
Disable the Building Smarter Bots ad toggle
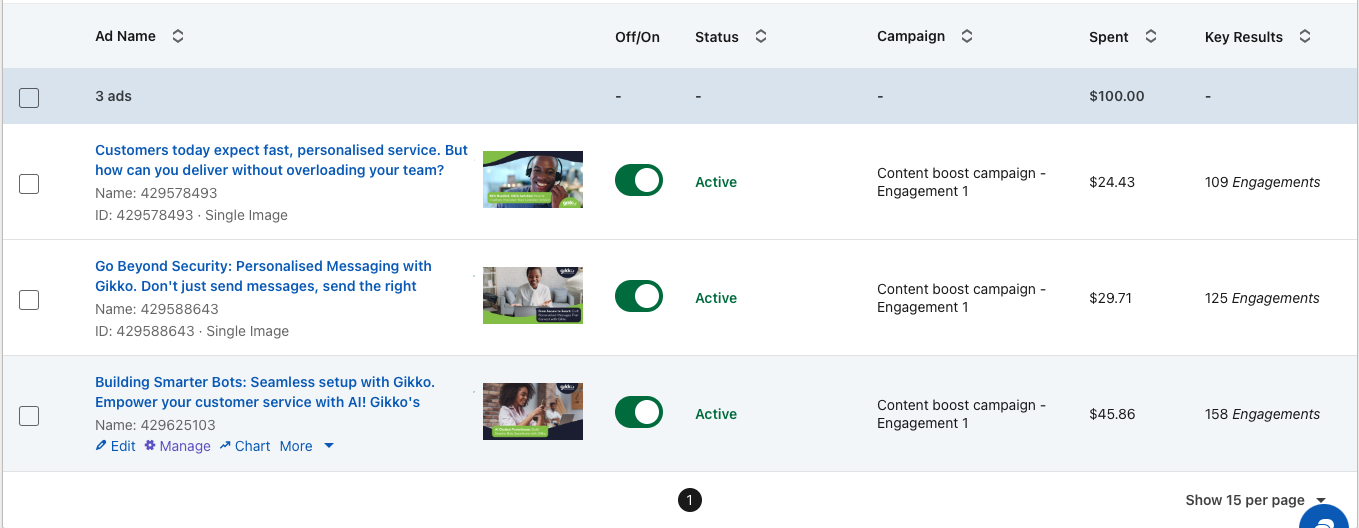click(638, 413)
